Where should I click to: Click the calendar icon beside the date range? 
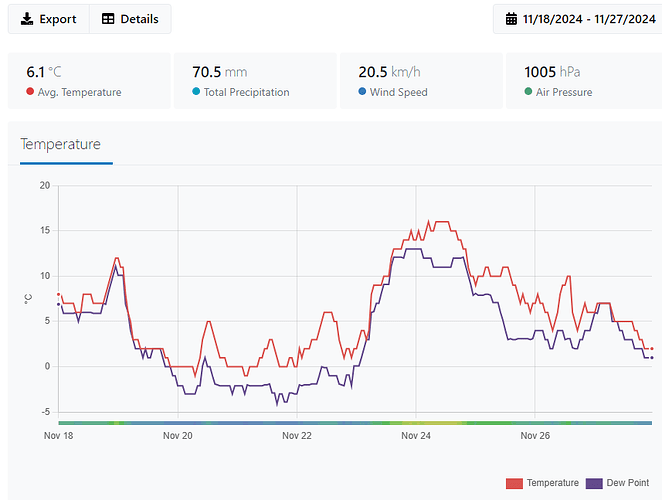511,19
